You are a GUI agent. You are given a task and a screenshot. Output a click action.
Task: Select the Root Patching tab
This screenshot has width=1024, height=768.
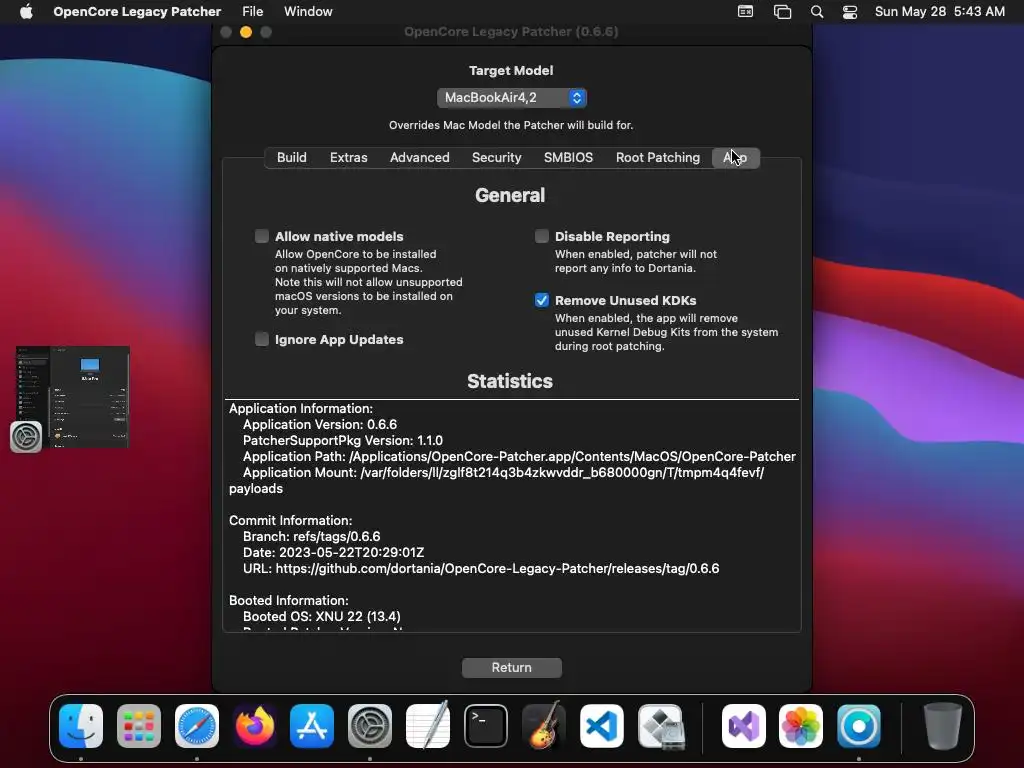pos(658,157)
